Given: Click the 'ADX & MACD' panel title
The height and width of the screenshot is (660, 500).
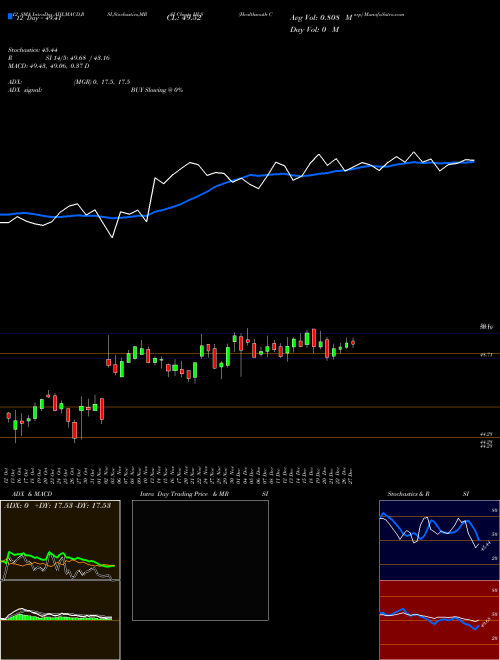Looking at the screenshot, I should click(32, 494).
